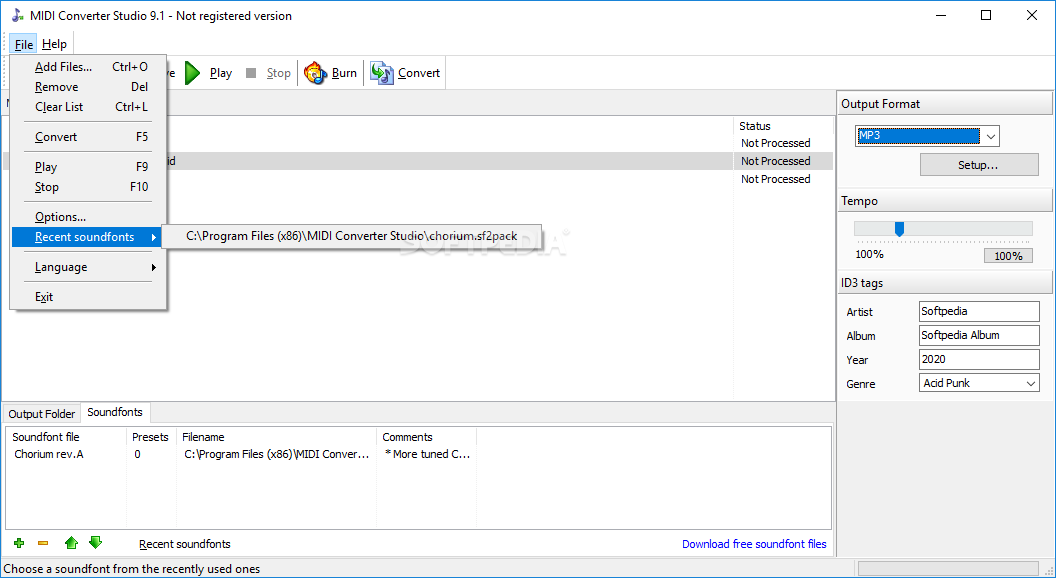Image resolution: width=1056 pixels, height=578 pixels.
Task: Click the Play toolbar label
Action: pos(221,73)
